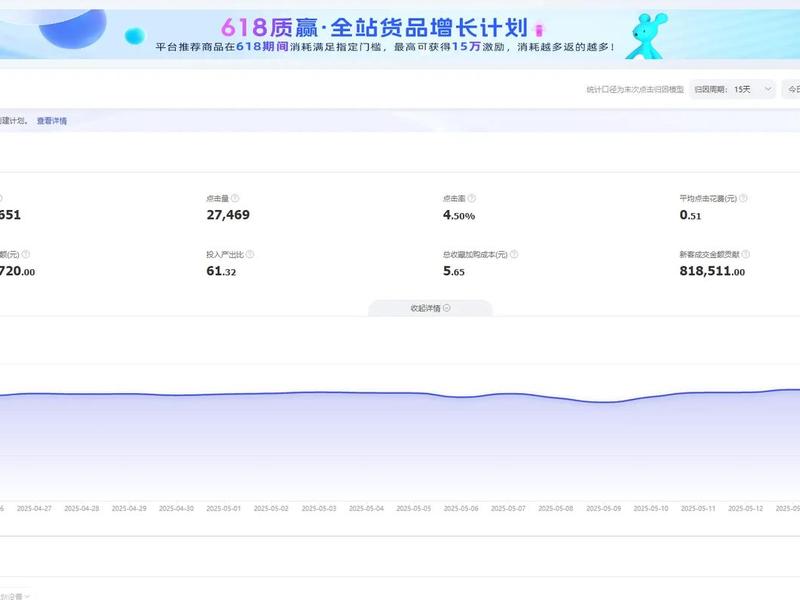Select the 27,469 click count value
The width and height of the screenshot is (800, 600).
228,215
